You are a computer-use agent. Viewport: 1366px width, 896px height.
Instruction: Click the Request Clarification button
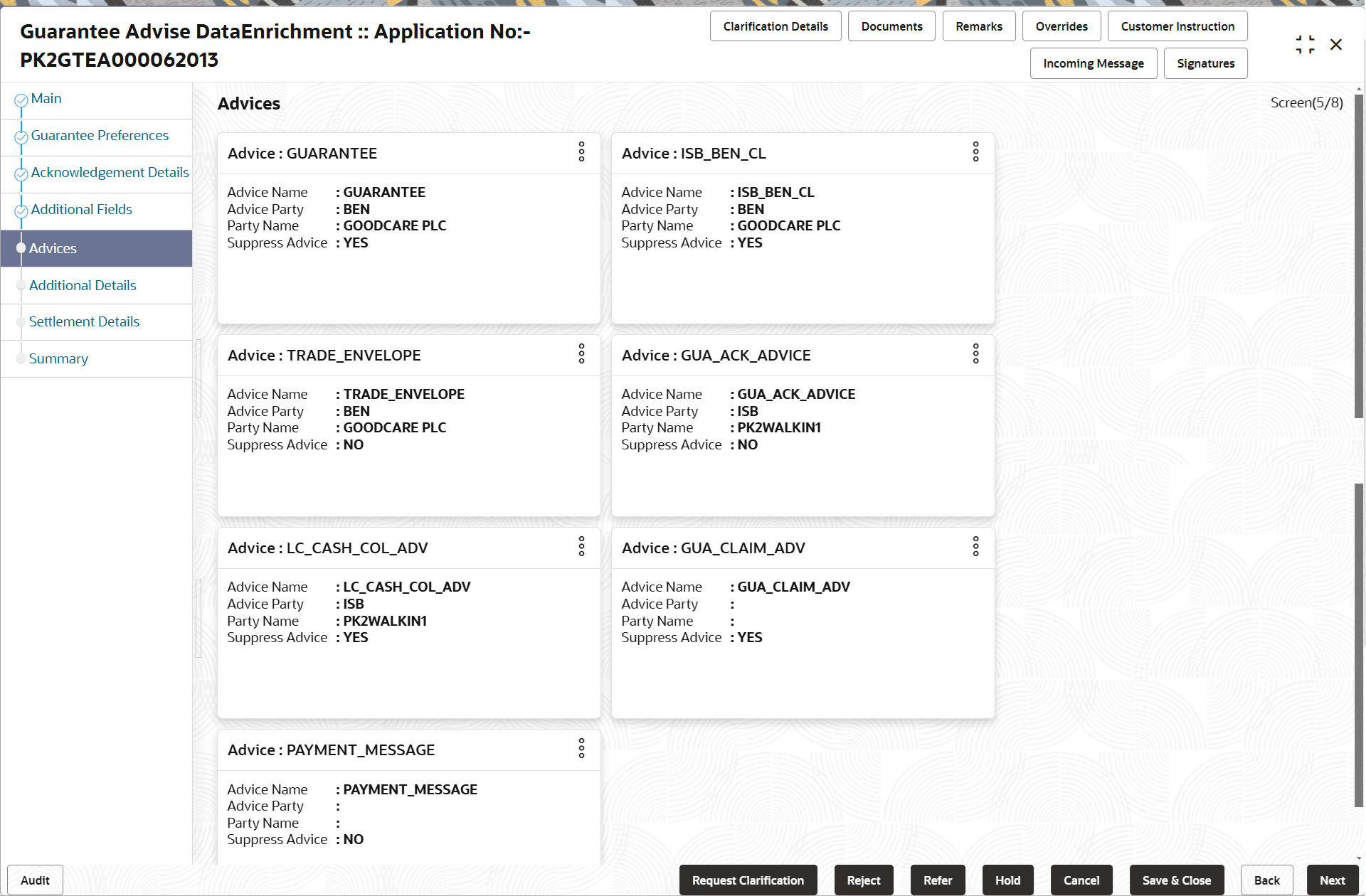pyautogui.click(x=748, y=880)
